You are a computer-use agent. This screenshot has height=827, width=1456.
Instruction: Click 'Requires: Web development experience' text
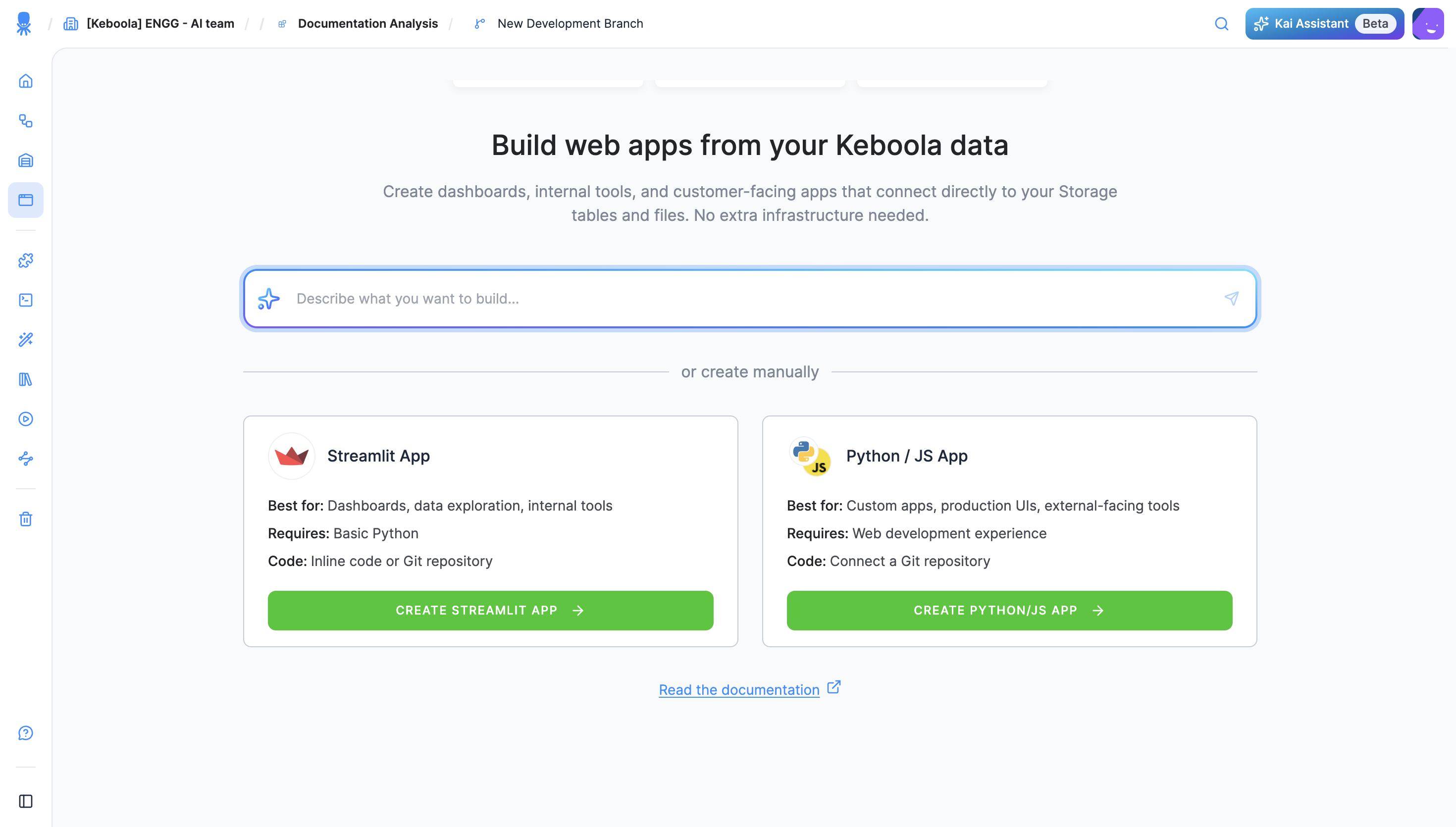[x=917, y=533]
